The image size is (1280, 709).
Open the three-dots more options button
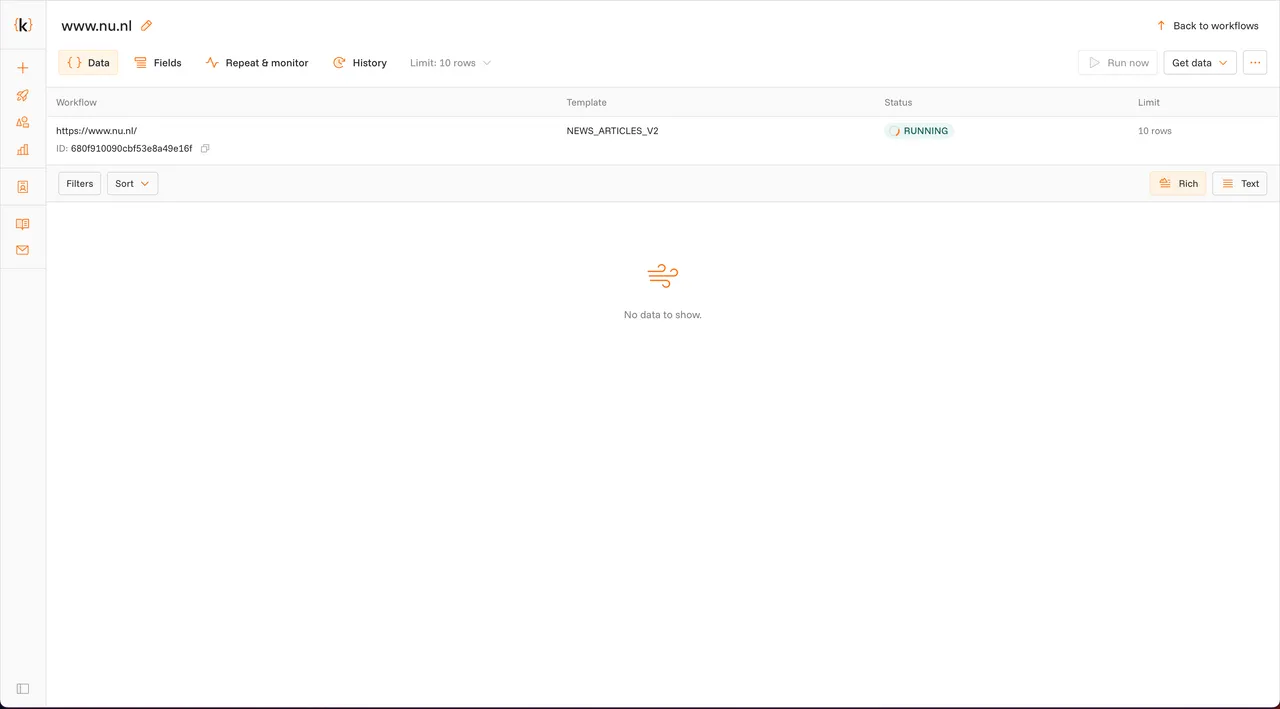(x=1255, y=63)
